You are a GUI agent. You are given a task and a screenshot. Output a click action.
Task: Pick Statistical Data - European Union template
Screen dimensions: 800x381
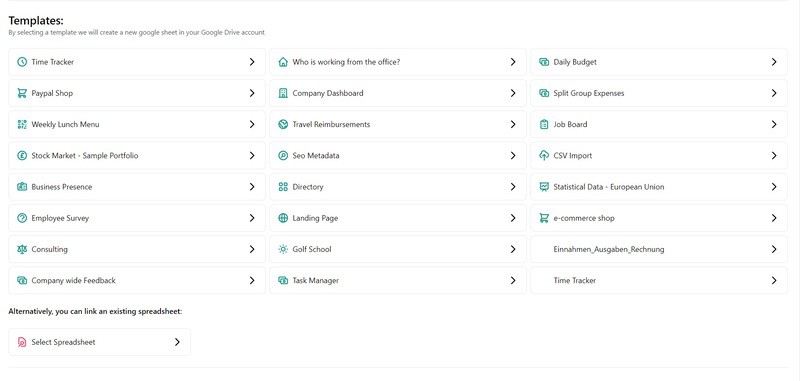point(659,187)
